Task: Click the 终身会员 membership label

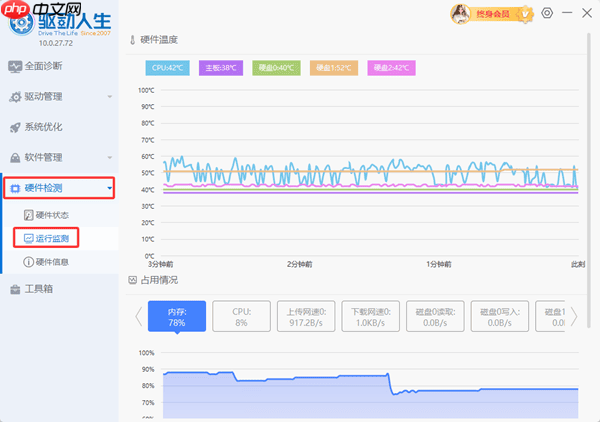Action: (493, 15)
